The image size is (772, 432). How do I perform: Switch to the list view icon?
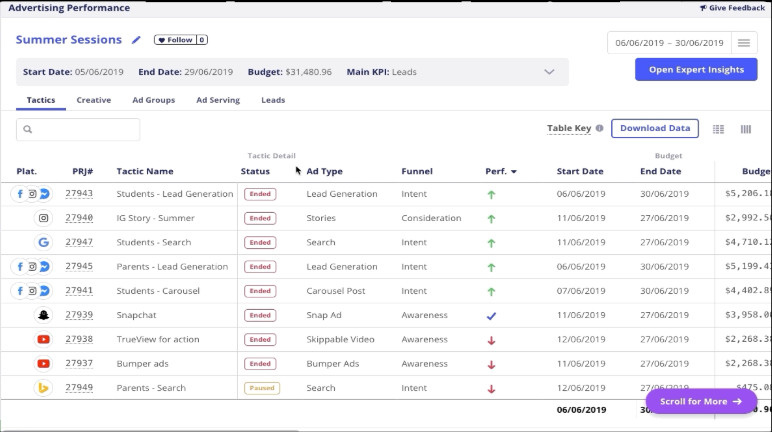point(718,129)
